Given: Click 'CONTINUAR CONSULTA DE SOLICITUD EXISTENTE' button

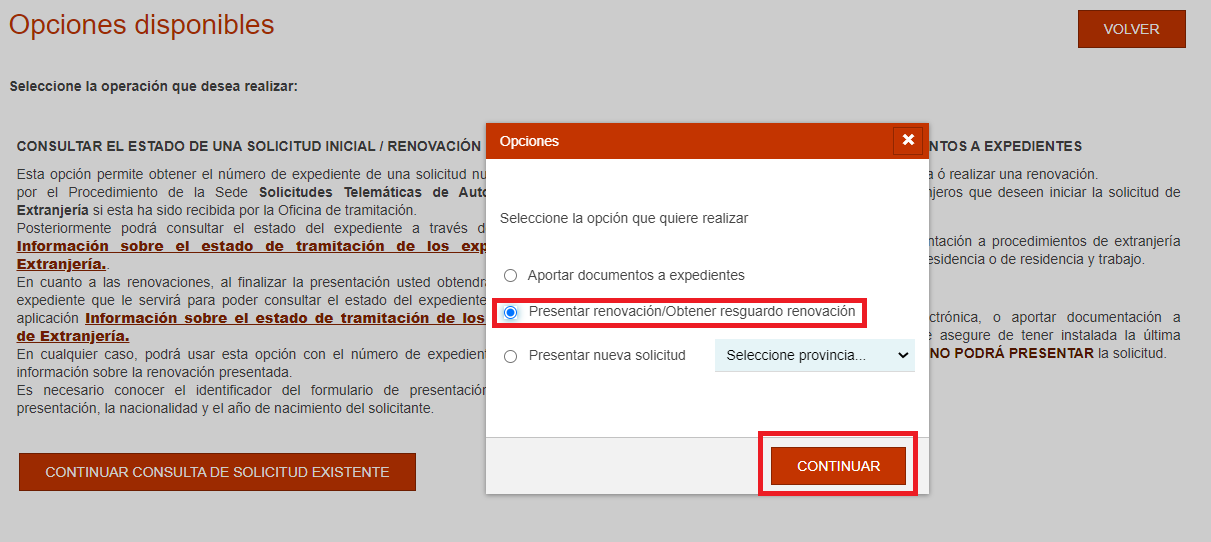Looking at the screenshot, I should 217,472.
